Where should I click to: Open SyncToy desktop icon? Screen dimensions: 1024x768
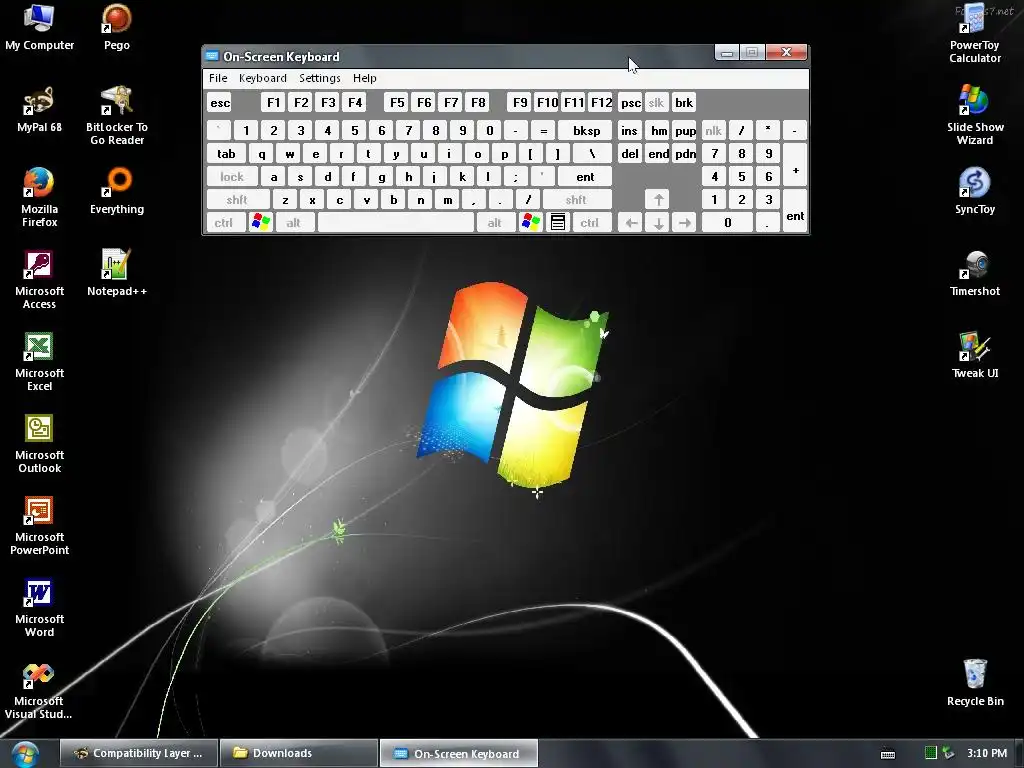click(974, 191)
